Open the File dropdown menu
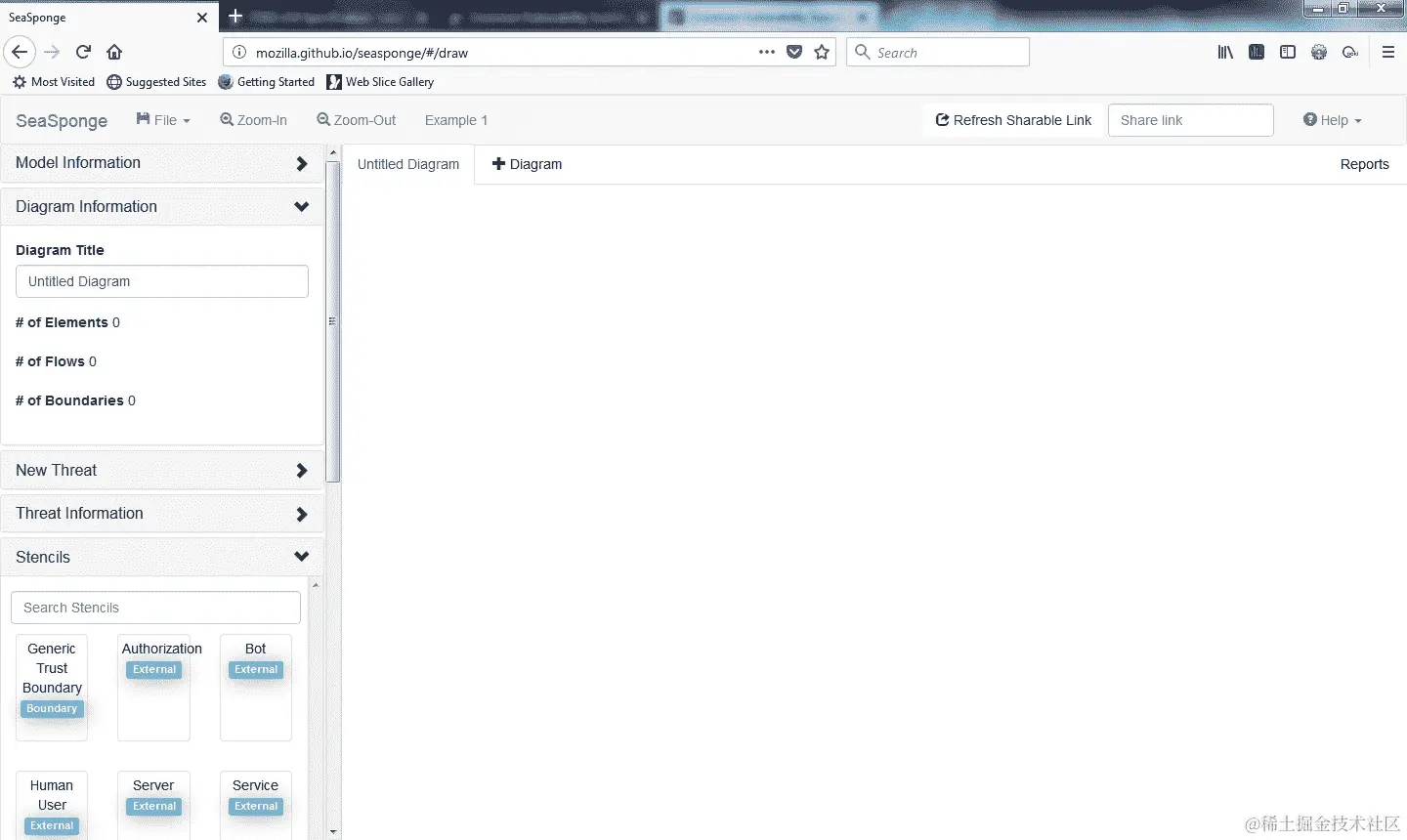Screen dimensions: 1407x840 (163, 120)
